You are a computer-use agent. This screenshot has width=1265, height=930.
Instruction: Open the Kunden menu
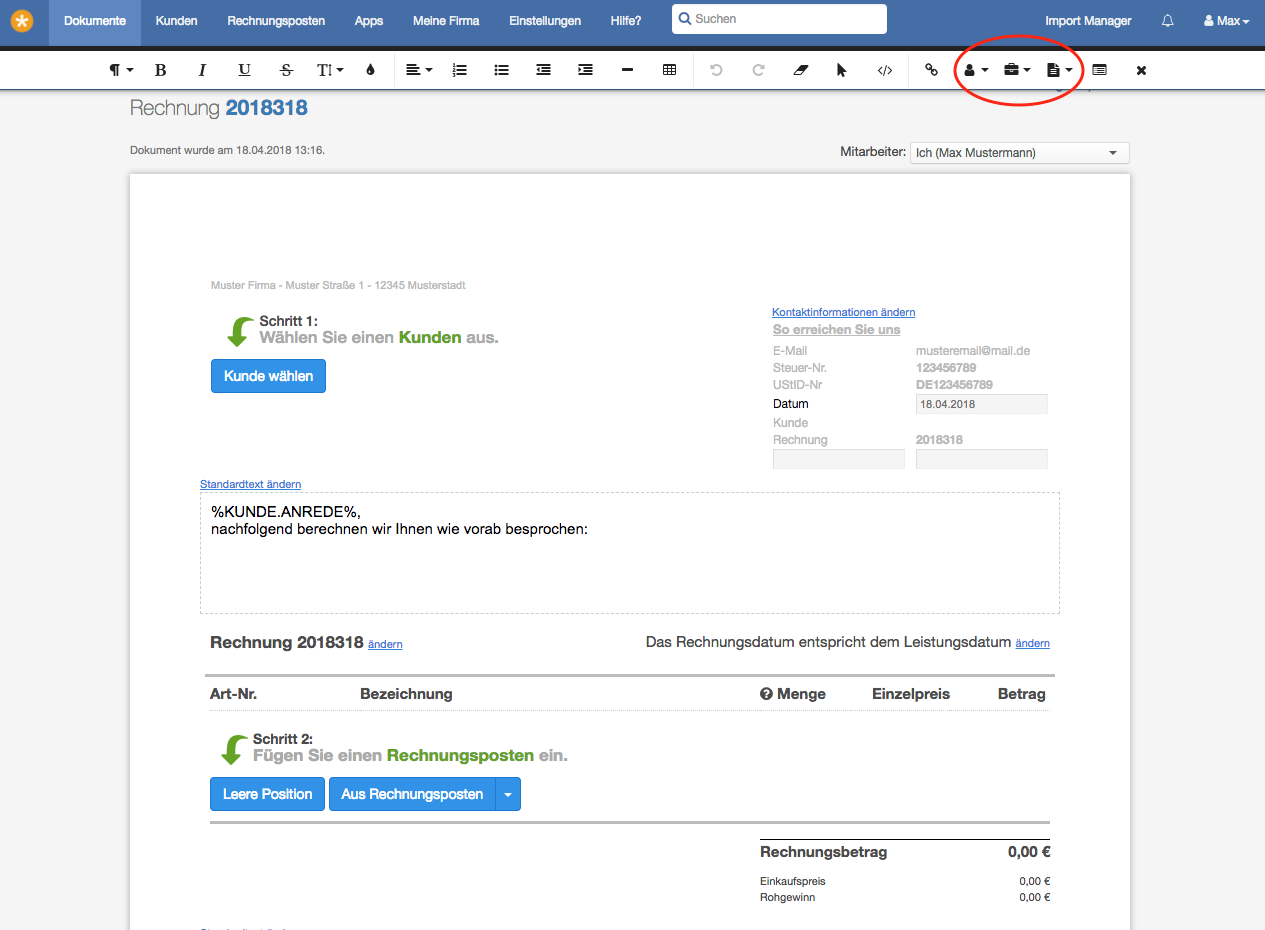tap(176, 21)
